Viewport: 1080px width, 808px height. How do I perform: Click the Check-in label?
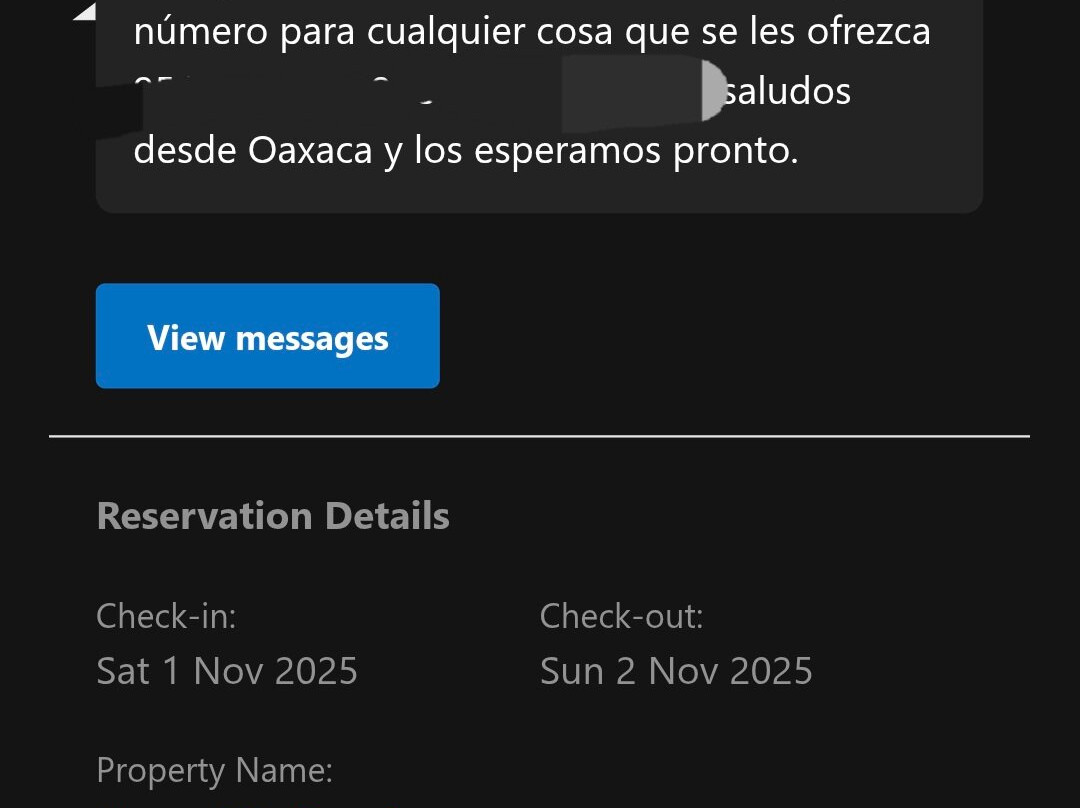coord(166,616)
